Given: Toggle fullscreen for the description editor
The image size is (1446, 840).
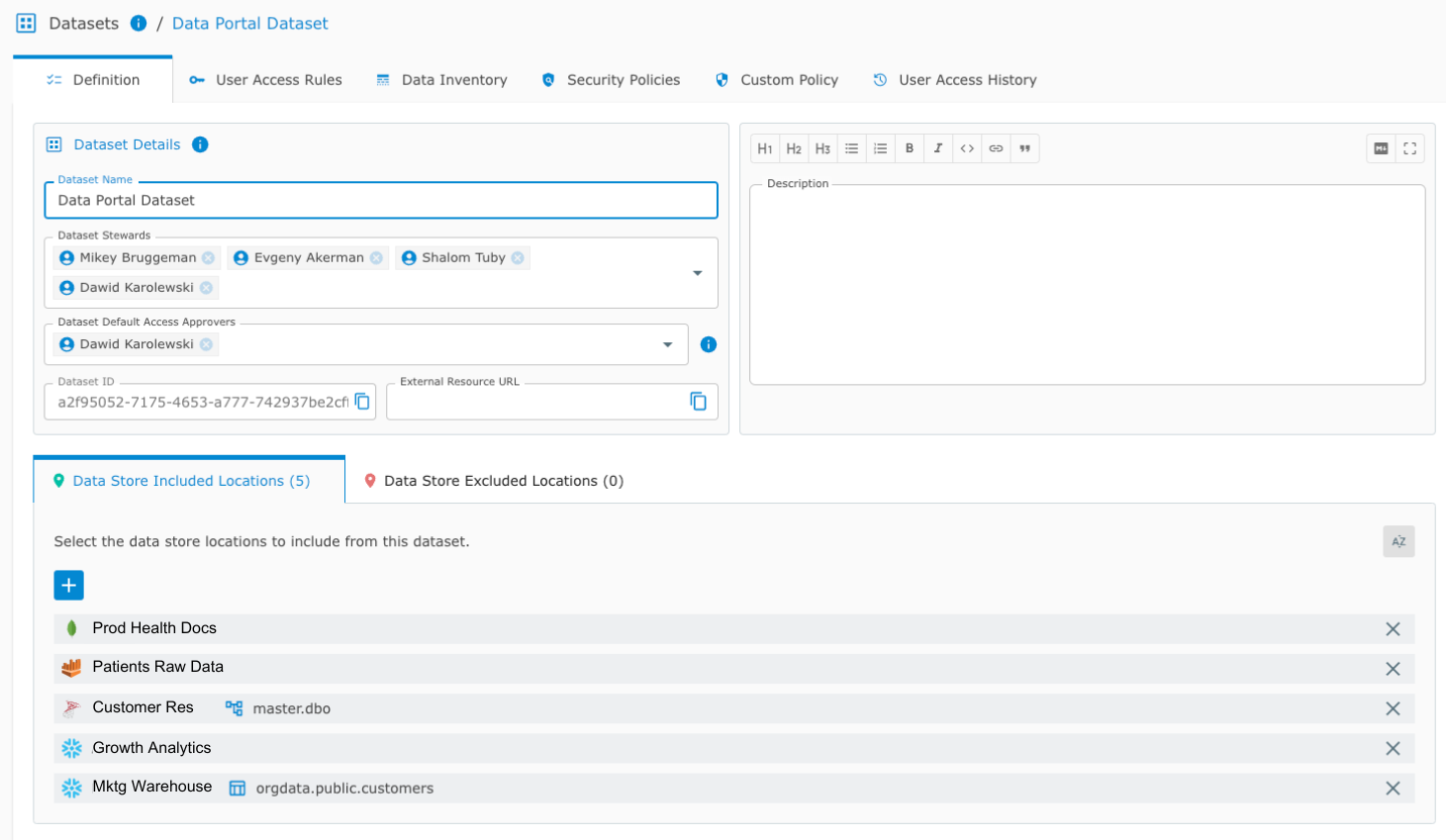Looking at the screenshot, I should pos(1409,148).
